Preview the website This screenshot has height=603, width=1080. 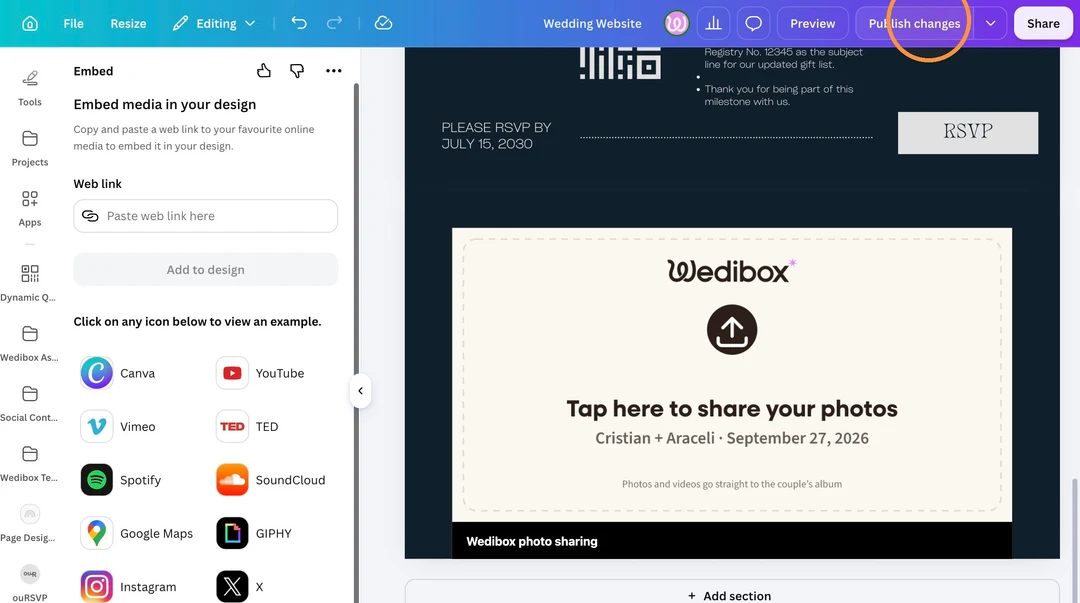813,23
